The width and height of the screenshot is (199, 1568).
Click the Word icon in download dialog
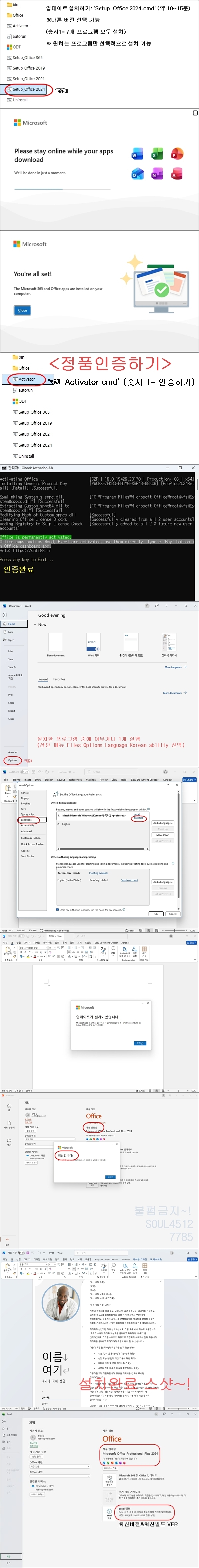click(138, 155)
